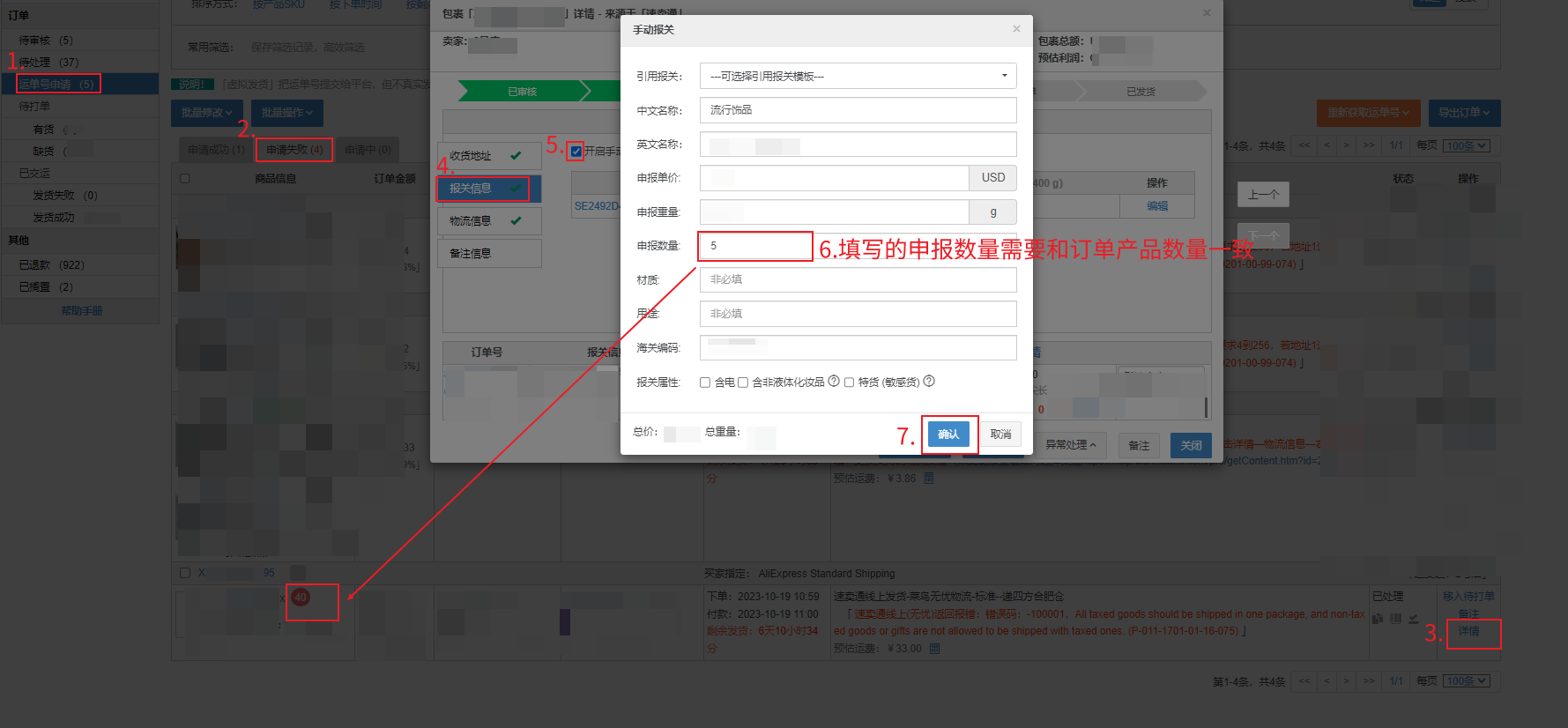Open top 每页 100条 page-size dropdown

1467,146
